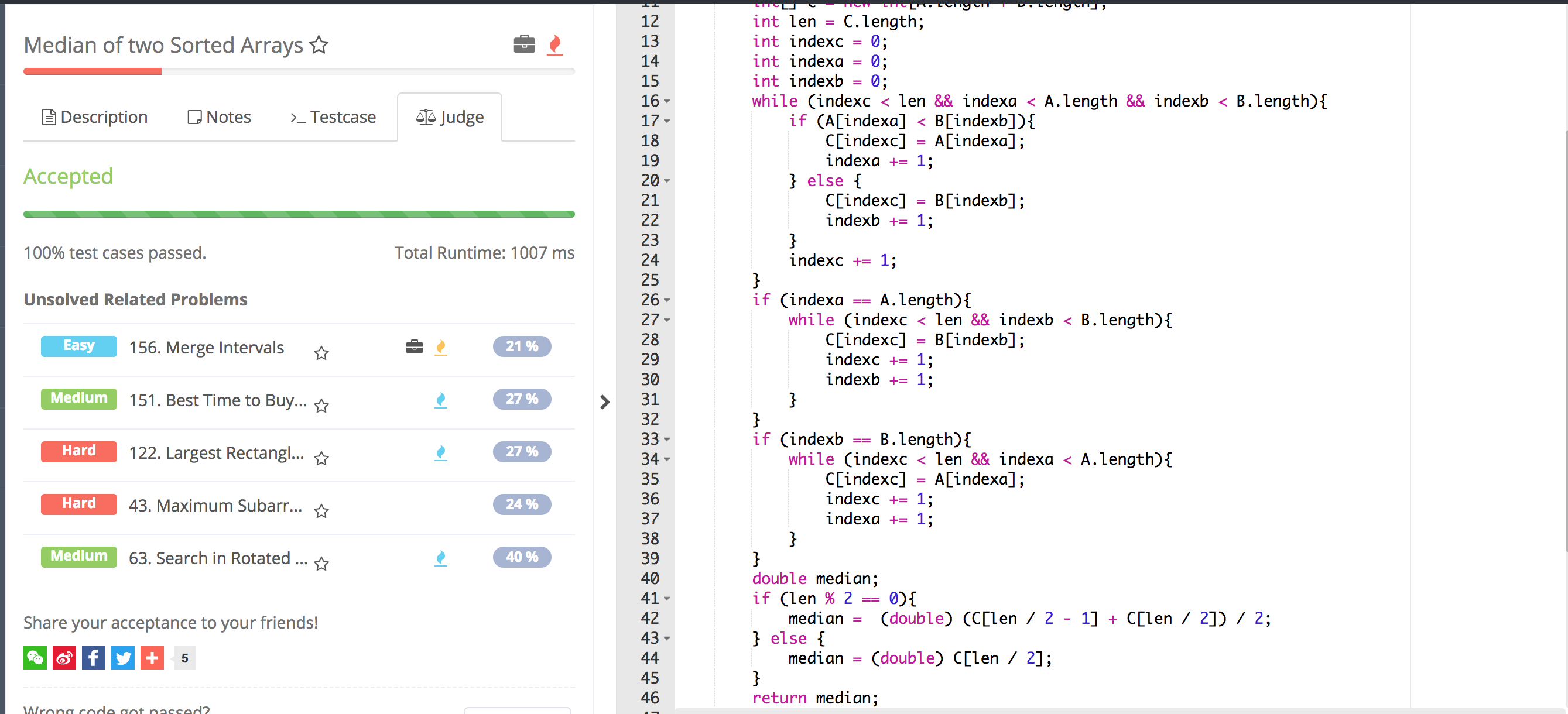Viewport: 1568px width, 714px height.
Task: Share acceptance via WeChat icon
Action: (35, 658)
